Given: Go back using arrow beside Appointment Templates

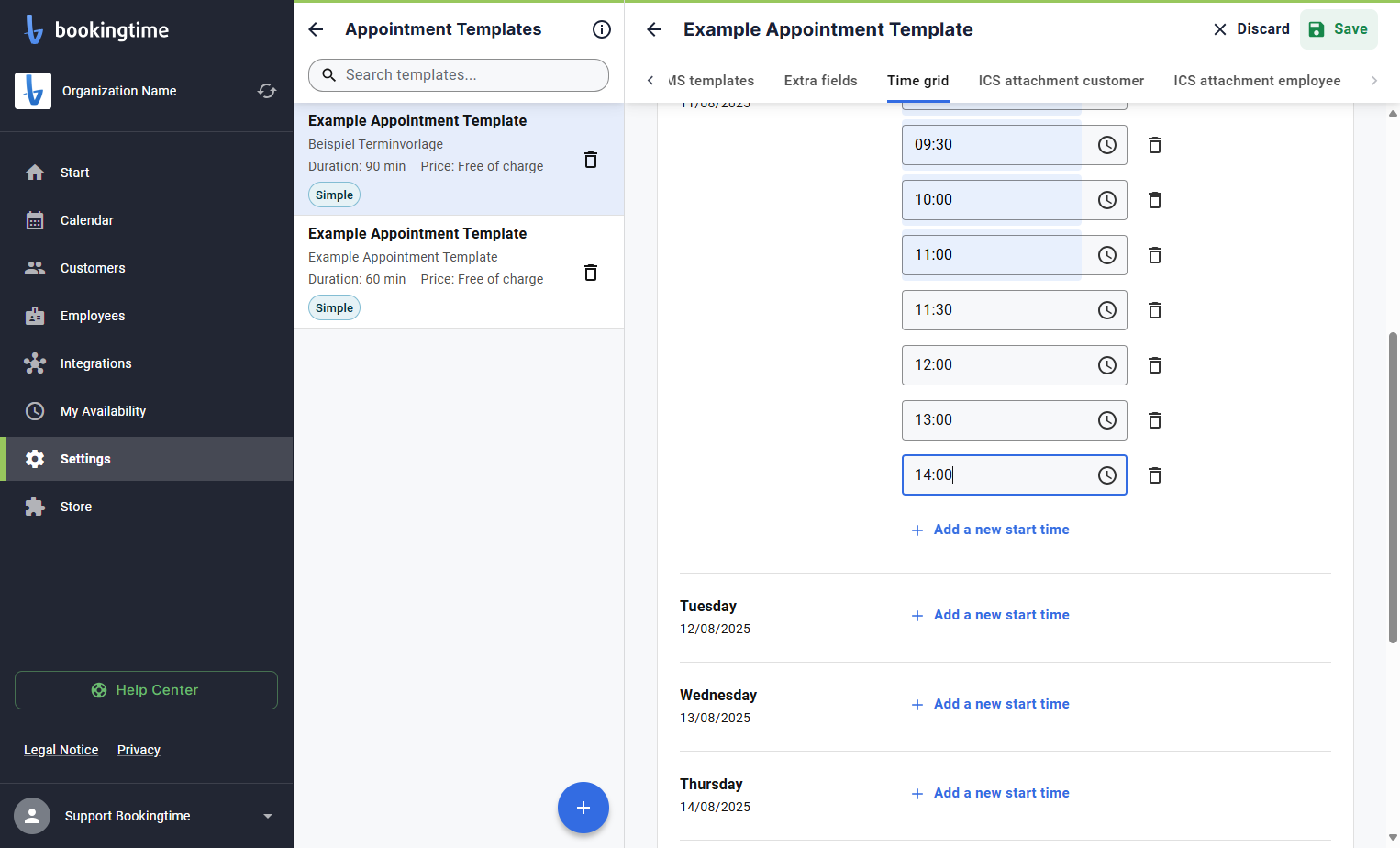Looking at the screenshot, I should pyautogui.click(x=317, y=29).
